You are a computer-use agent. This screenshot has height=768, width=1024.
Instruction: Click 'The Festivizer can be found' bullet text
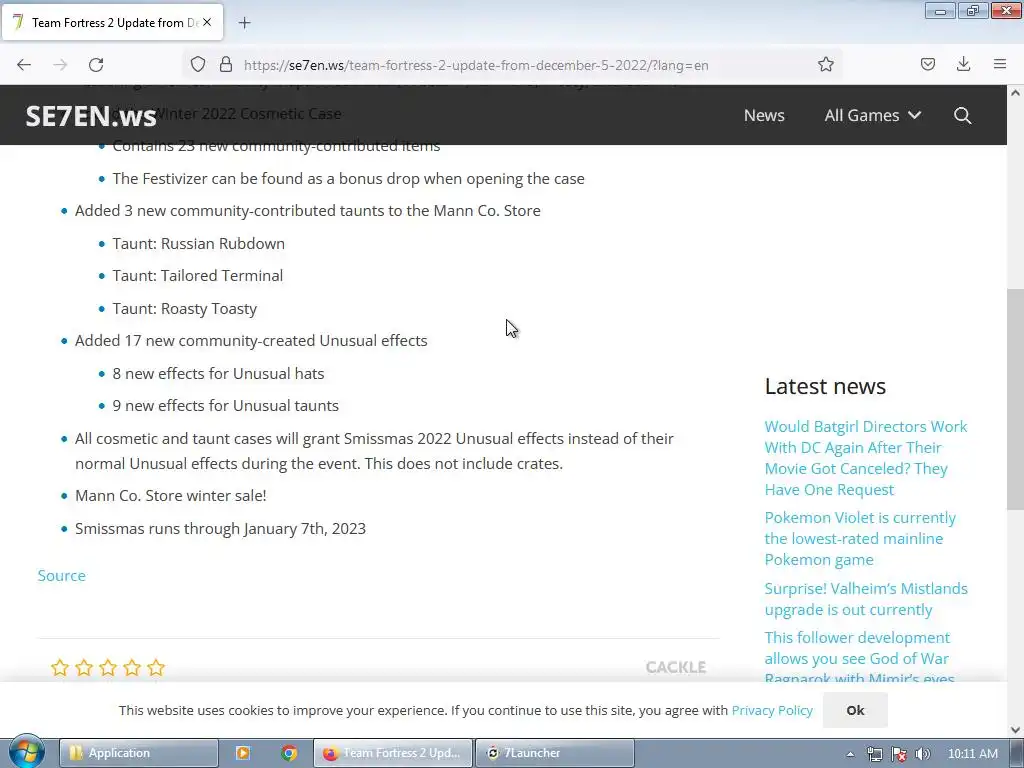click(x=348, y=179)
